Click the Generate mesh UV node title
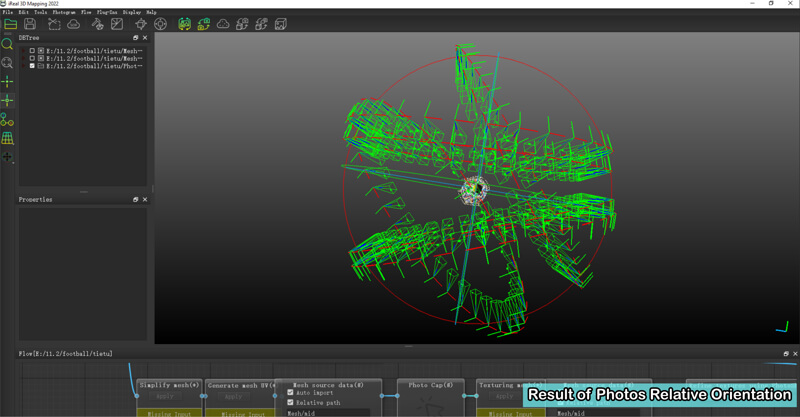The width and height of the screenshot is (800, 417). [x=239, y=385]
